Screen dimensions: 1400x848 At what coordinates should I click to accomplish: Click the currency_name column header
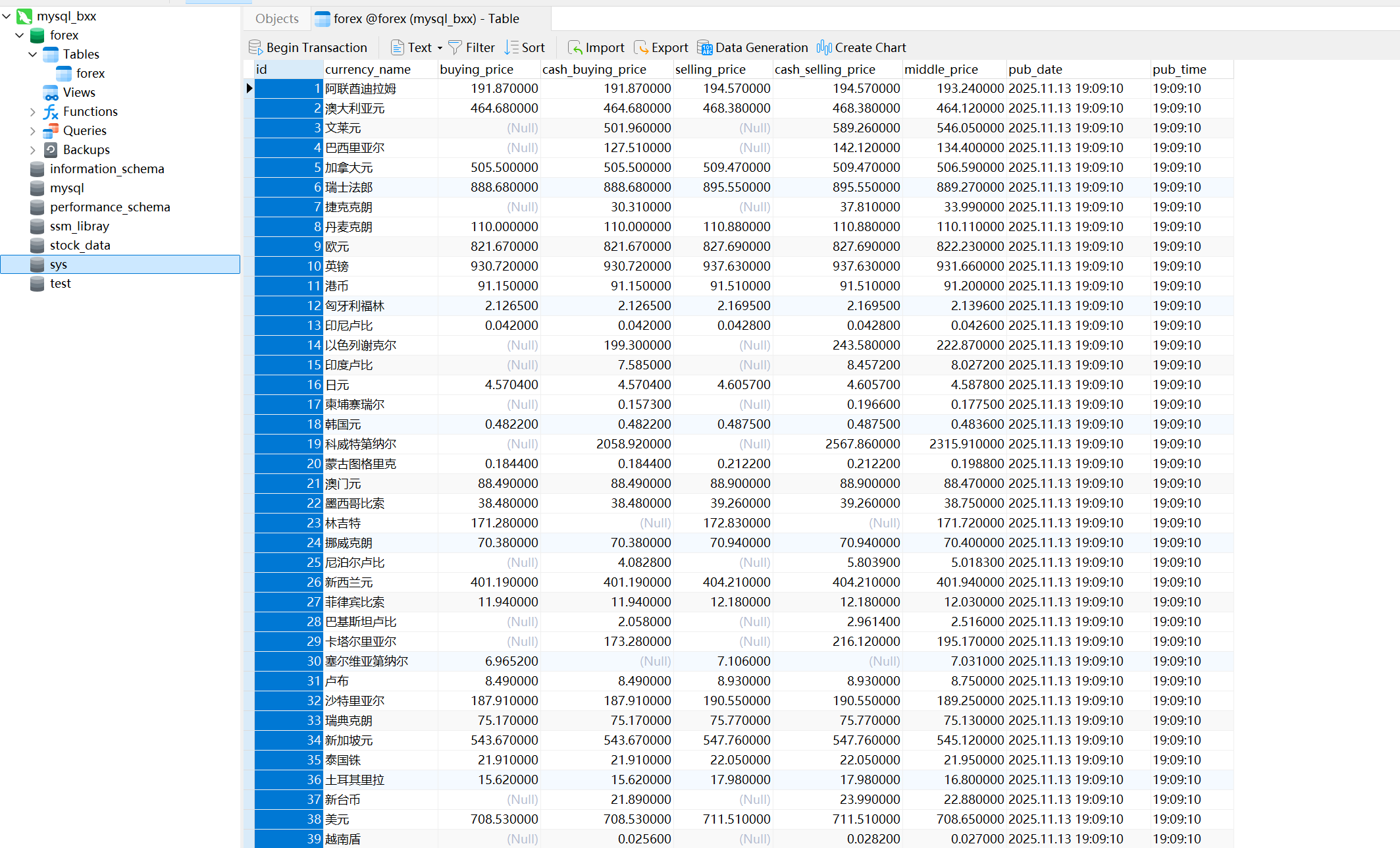click(x=367, y=69)
